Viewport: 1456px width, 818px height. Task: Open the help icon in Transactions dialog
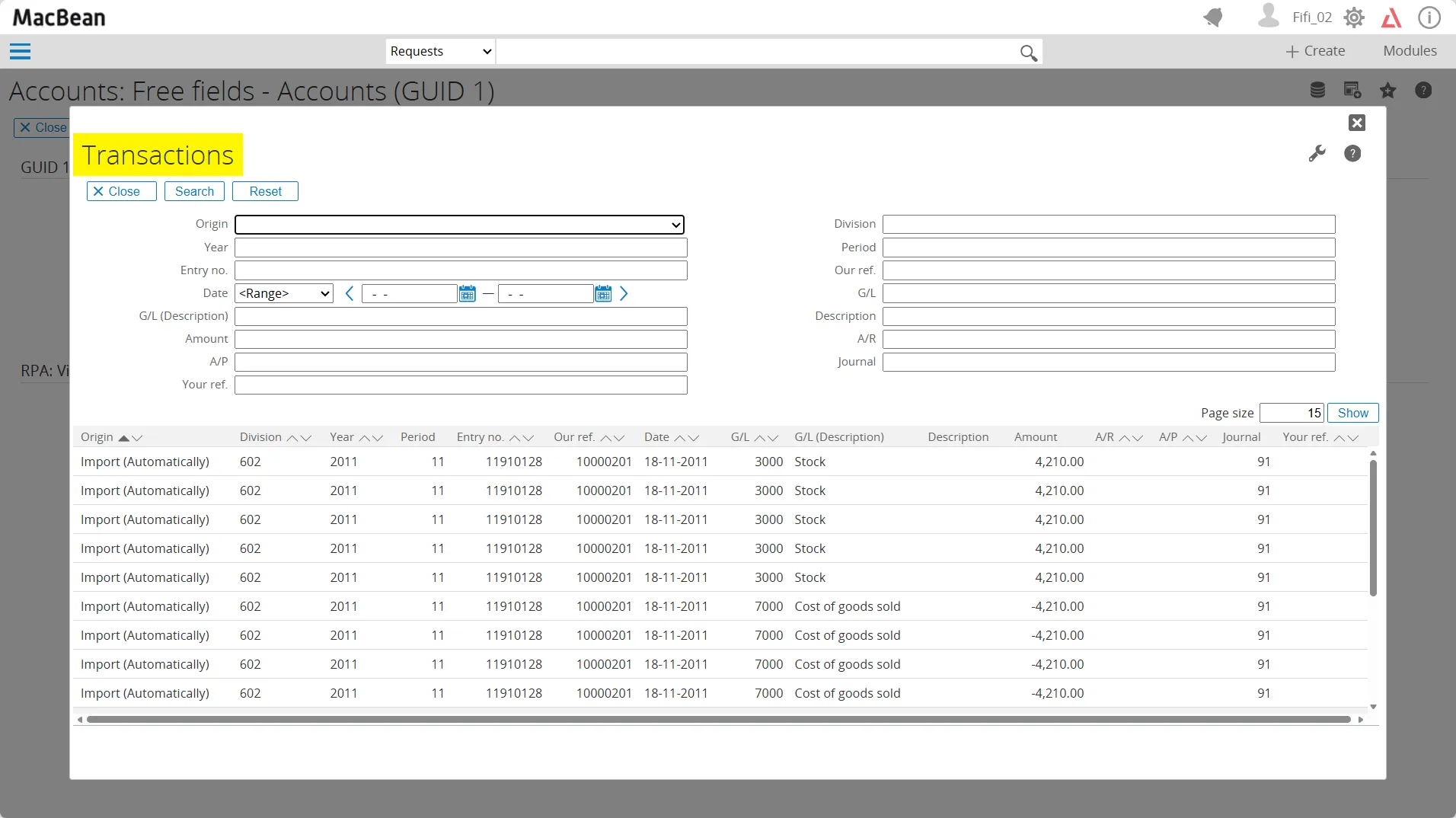tap(1352, 154)
